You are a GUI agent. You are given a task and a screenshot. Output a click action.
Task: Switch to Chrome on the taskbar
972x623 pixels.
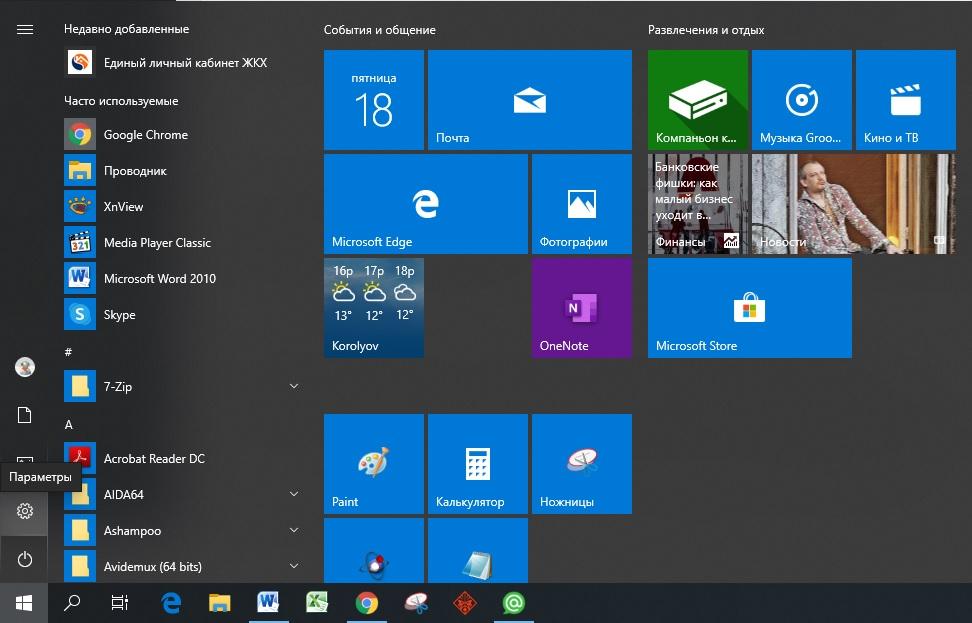tap(366, 603)
